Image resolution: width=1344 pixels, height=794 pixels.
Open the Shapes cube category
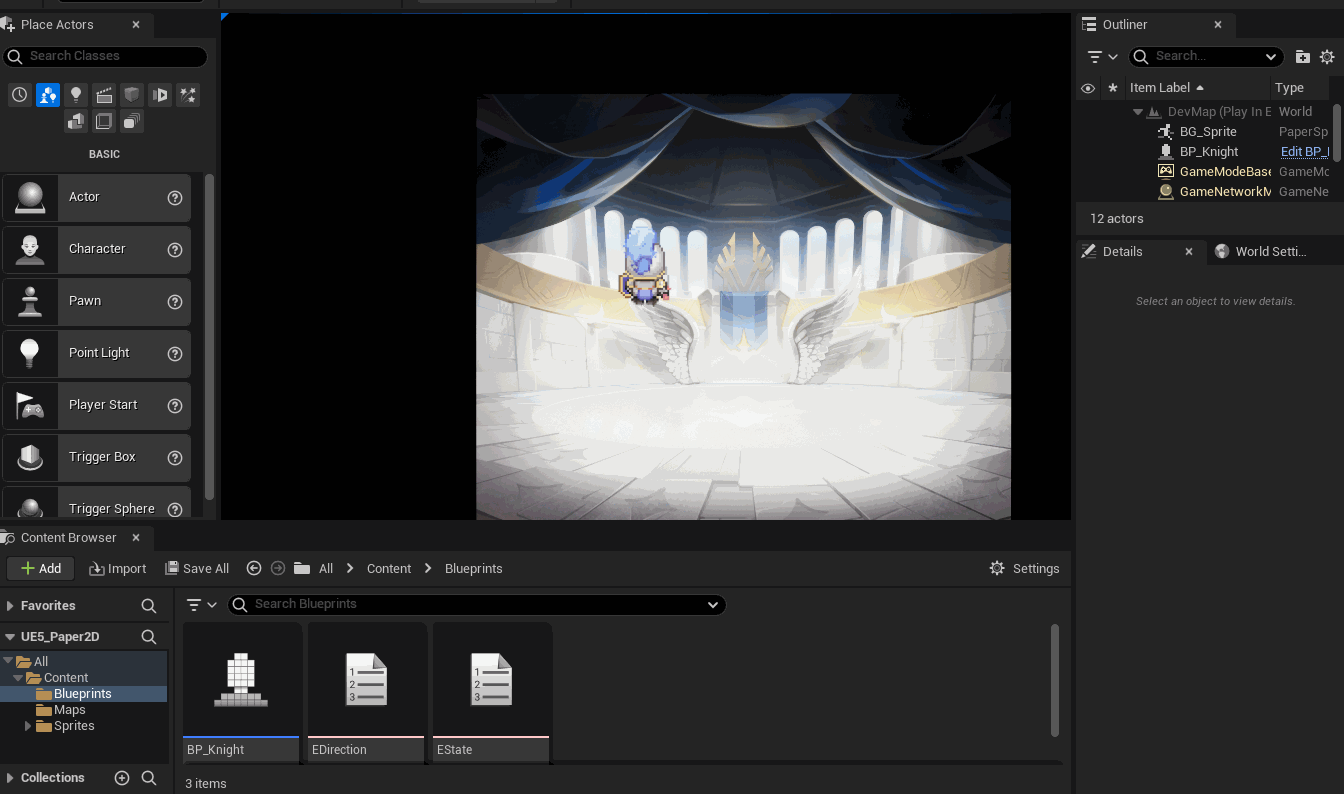[132, 95]
